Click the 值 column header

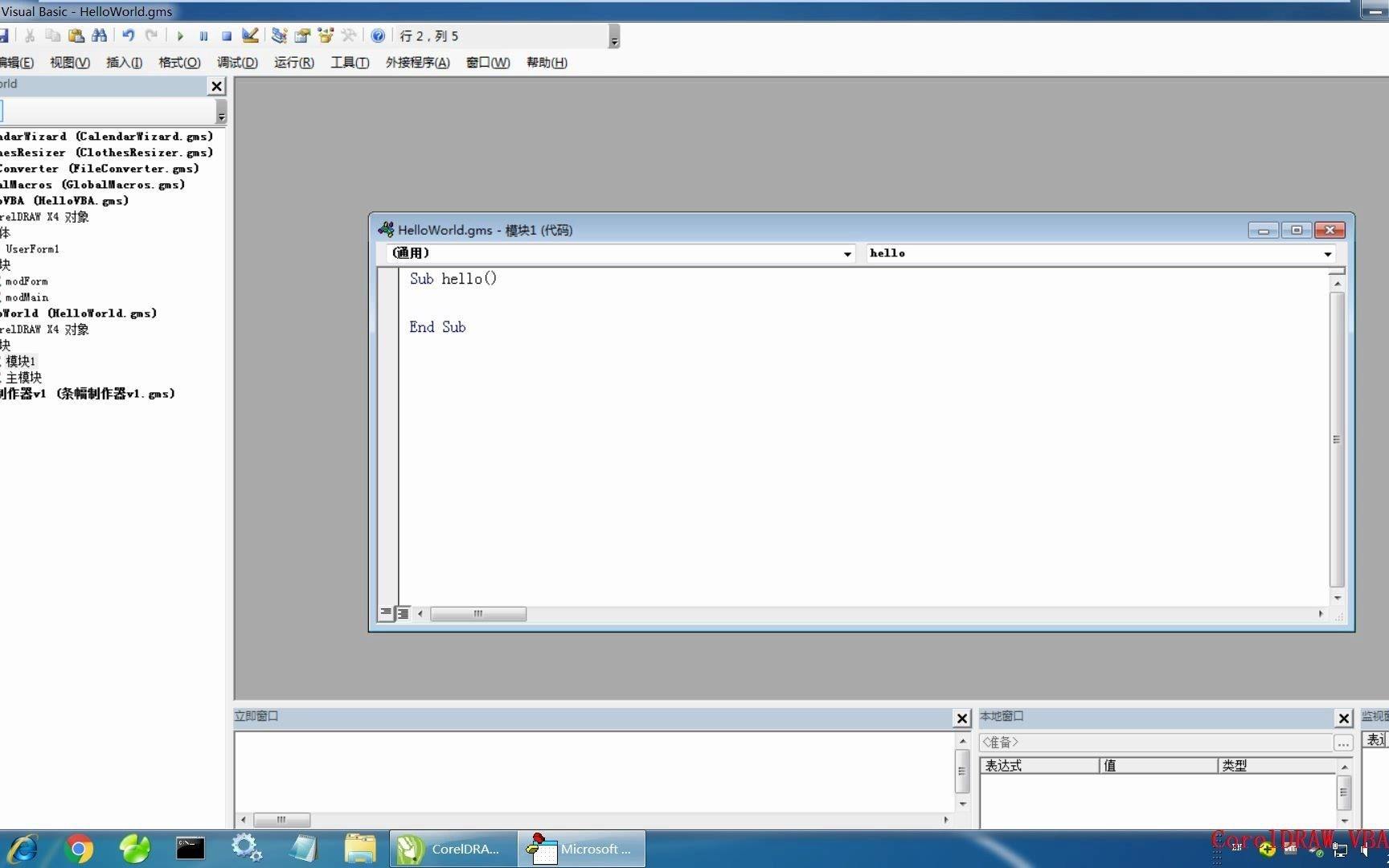coord(1158,766)
